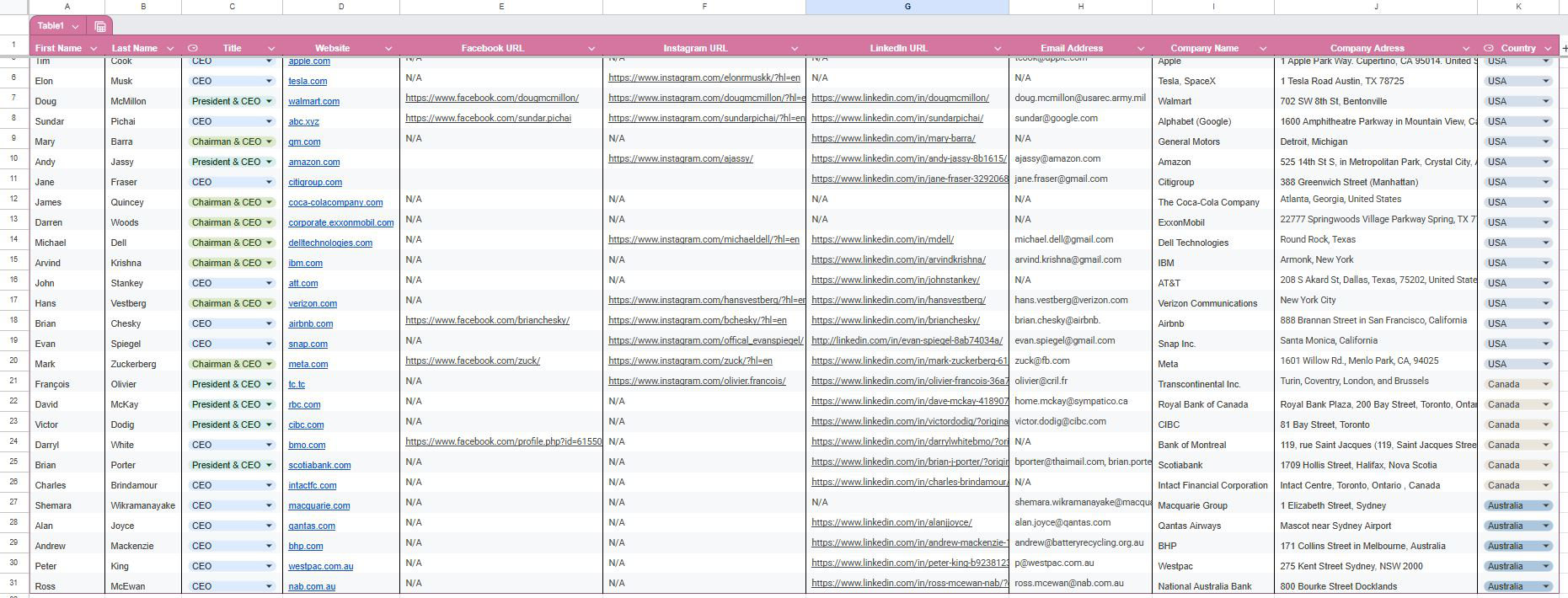Select row 17 number header

[14, 300]
